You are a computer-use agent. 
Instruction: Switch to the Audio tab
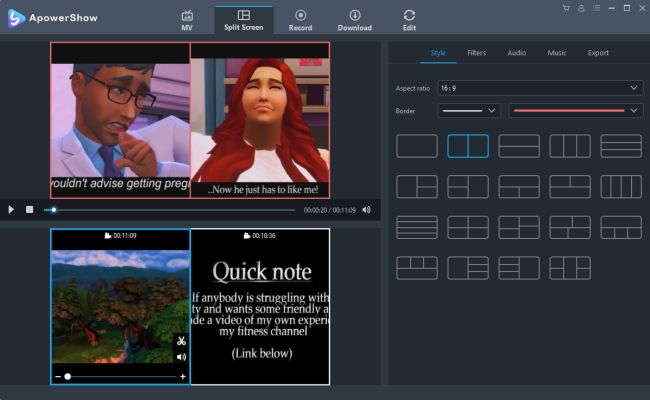pyautogui.click(x=517, y=53)
